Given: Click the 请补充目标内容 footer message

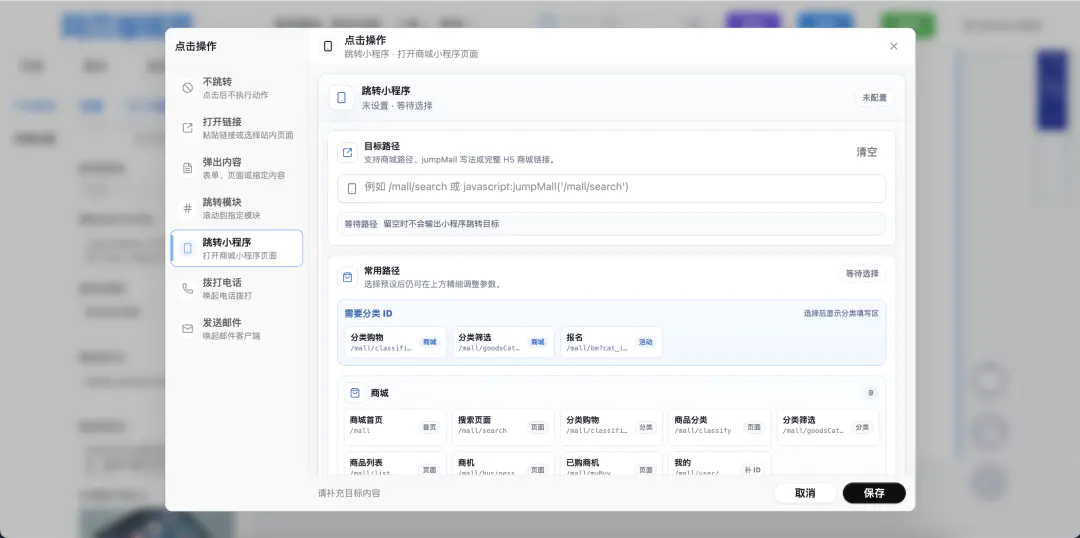Looking at the screenshot, I should click(x=349, y=493).
